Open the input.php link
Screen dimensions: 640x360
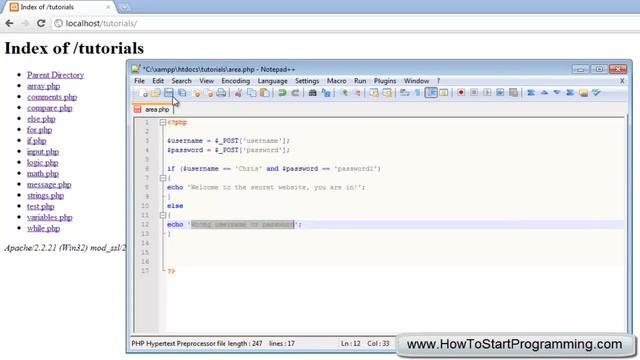tap(43, 152)
